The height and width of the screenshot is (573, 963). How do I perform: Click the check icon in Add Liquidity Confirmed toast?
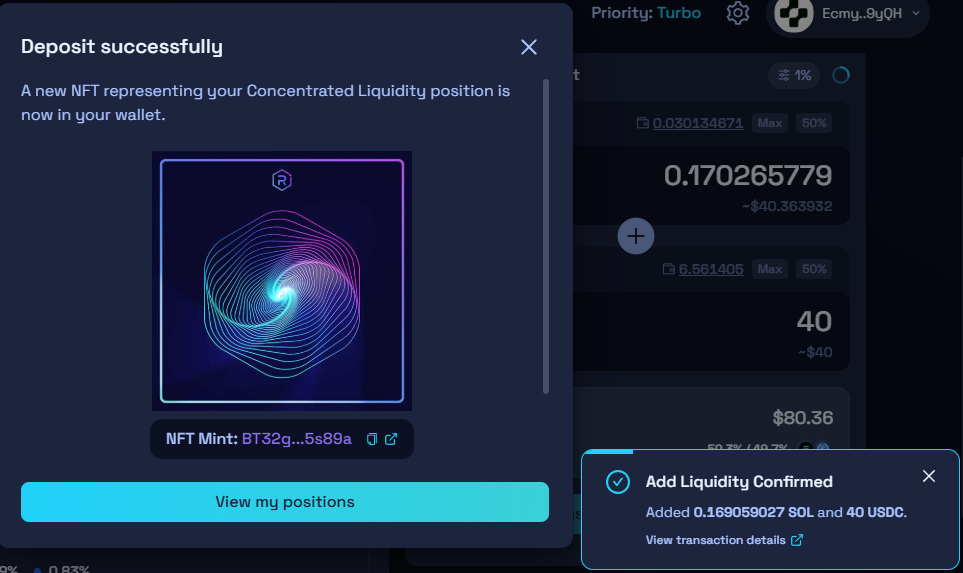pyautogui.click(x=618, y=482)
